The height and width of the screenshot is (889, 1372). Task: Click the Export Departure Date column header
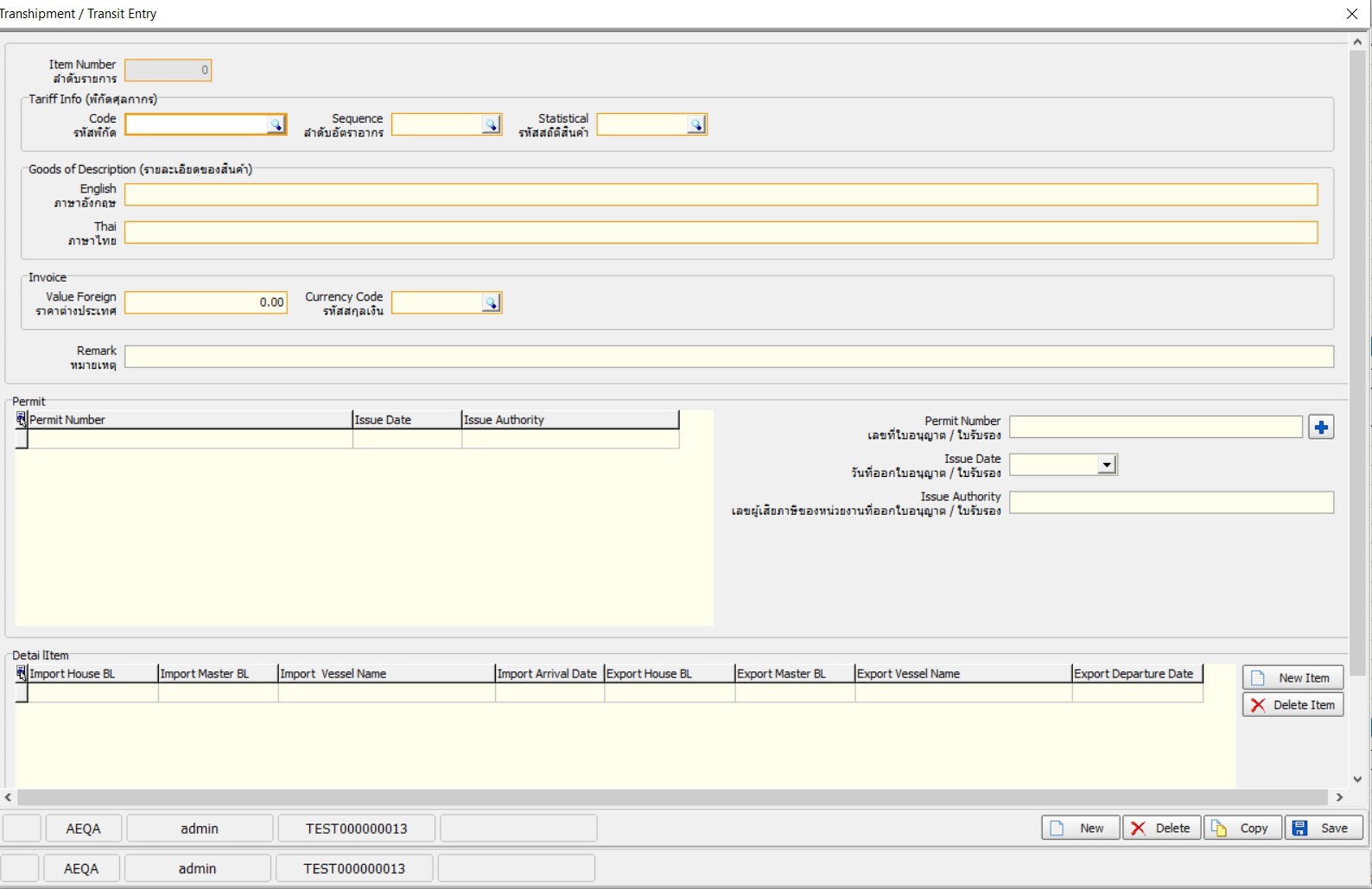pos(1137,674)
